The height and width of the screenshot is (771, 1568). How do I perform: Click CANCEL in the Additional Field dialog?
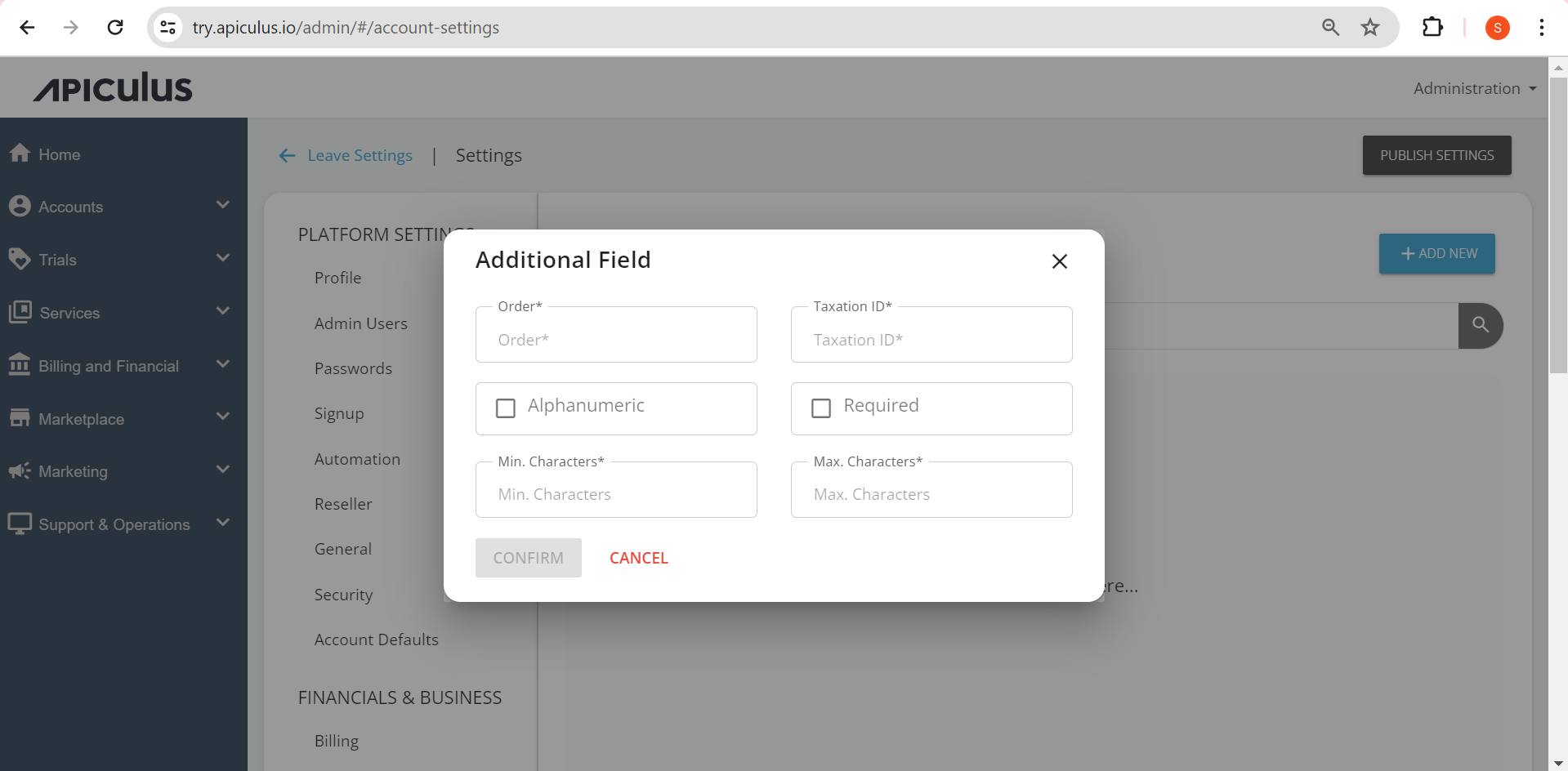638,557
